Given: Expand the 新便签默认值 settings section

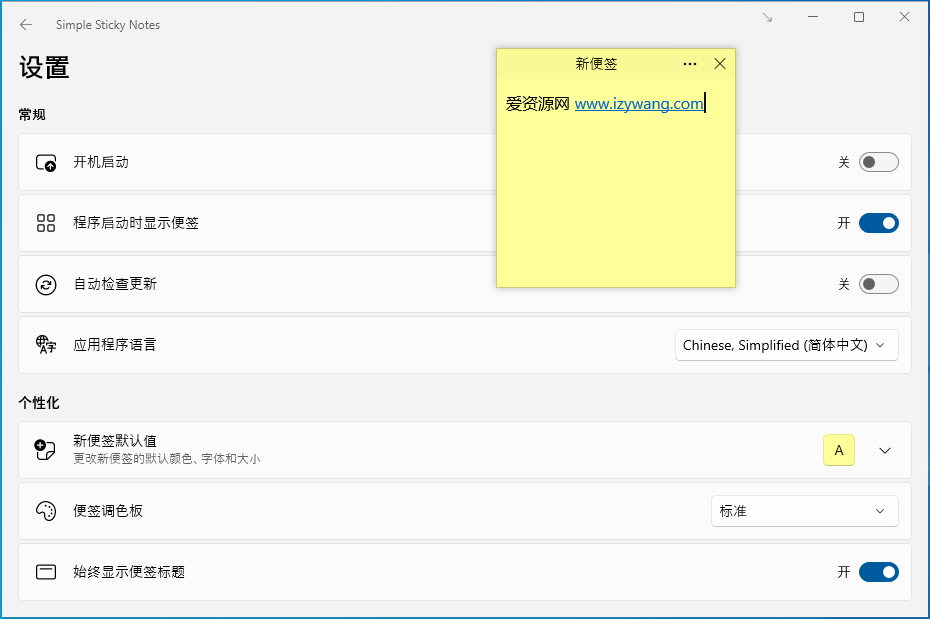Looking at the screenshot, I should point(883,450).
